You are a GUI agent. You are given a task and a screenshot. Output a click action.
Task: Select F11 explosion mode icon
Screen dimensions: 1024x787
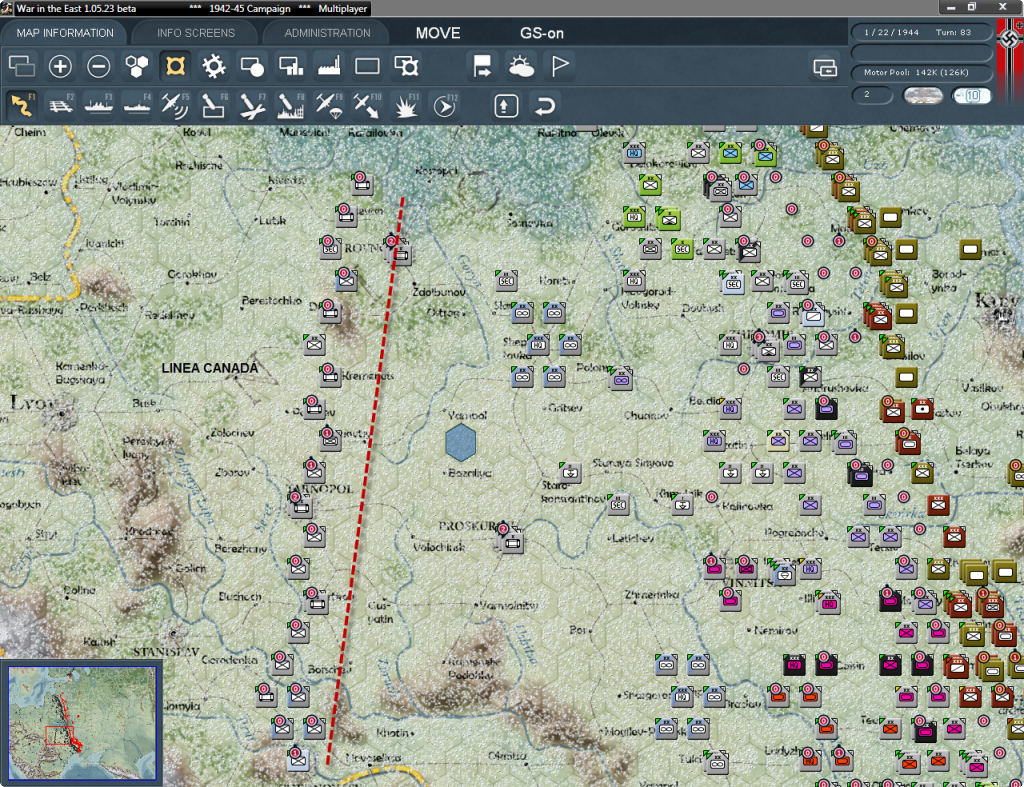[x=406, y=105]
